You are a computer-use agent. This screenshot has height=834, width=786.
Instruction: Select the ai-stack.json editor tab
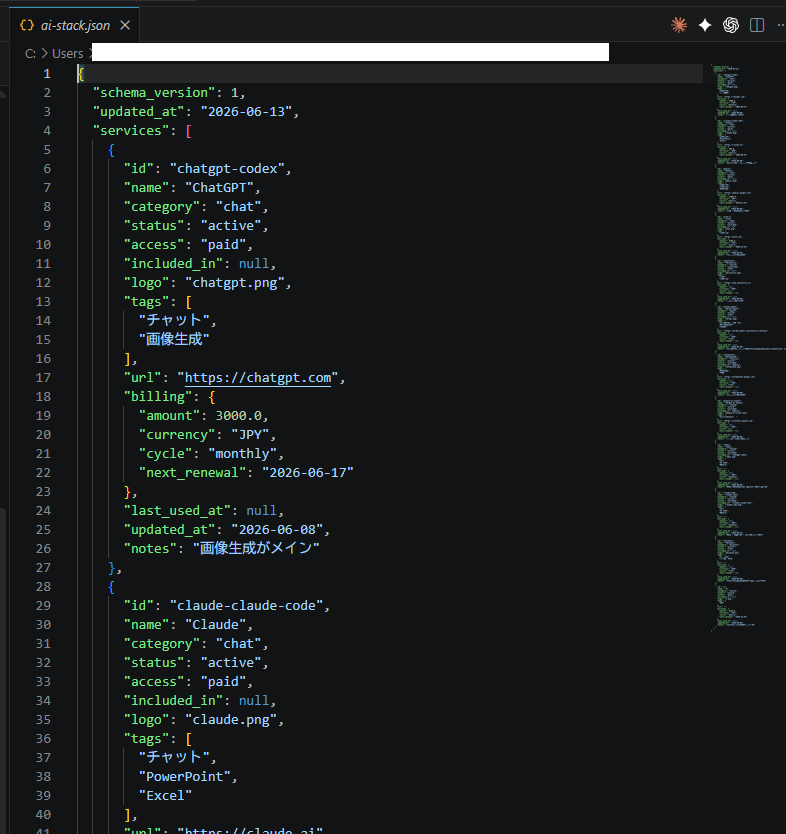[x=74, y=25]
